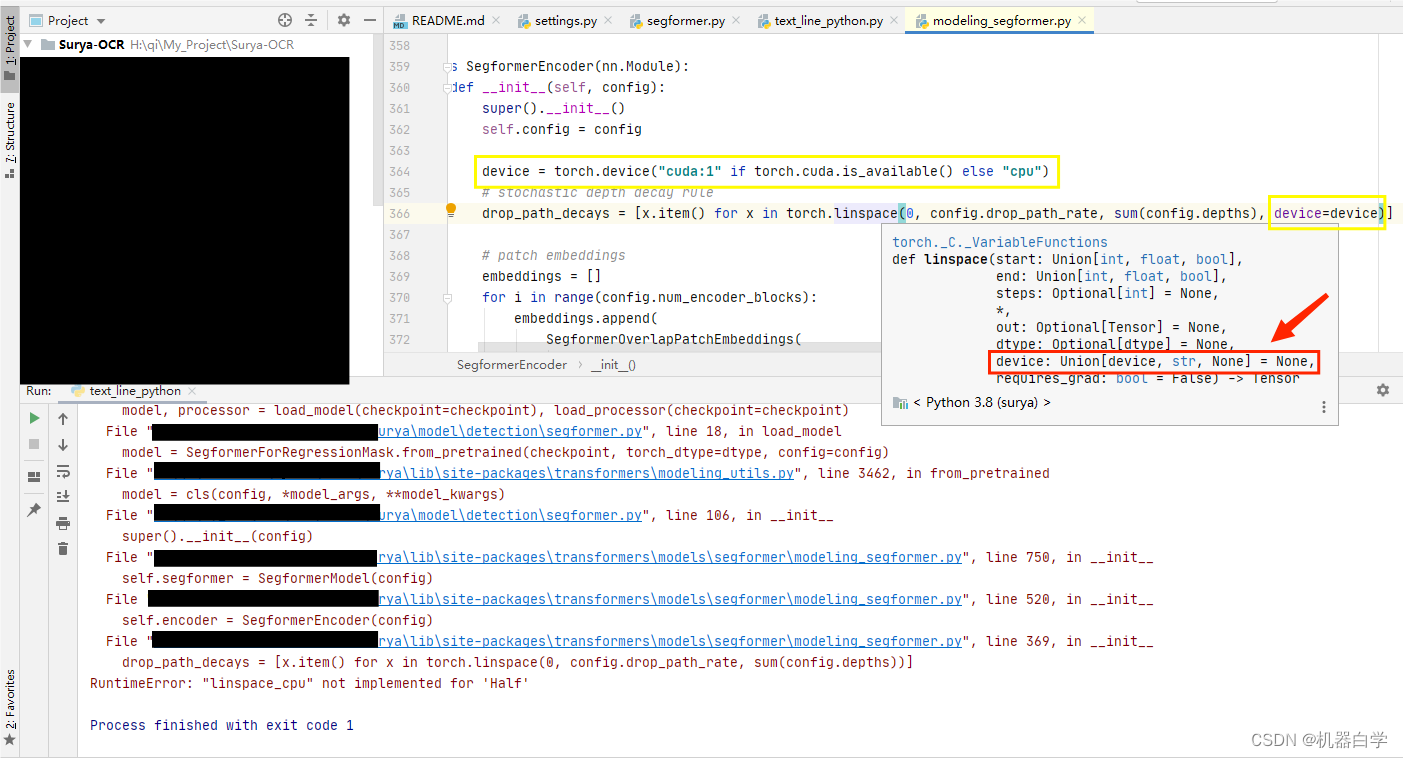The height and width of the screenshot is (758, 1403).
Task: Open Run panel settings gear
Action: click(x=1383, y=390)
